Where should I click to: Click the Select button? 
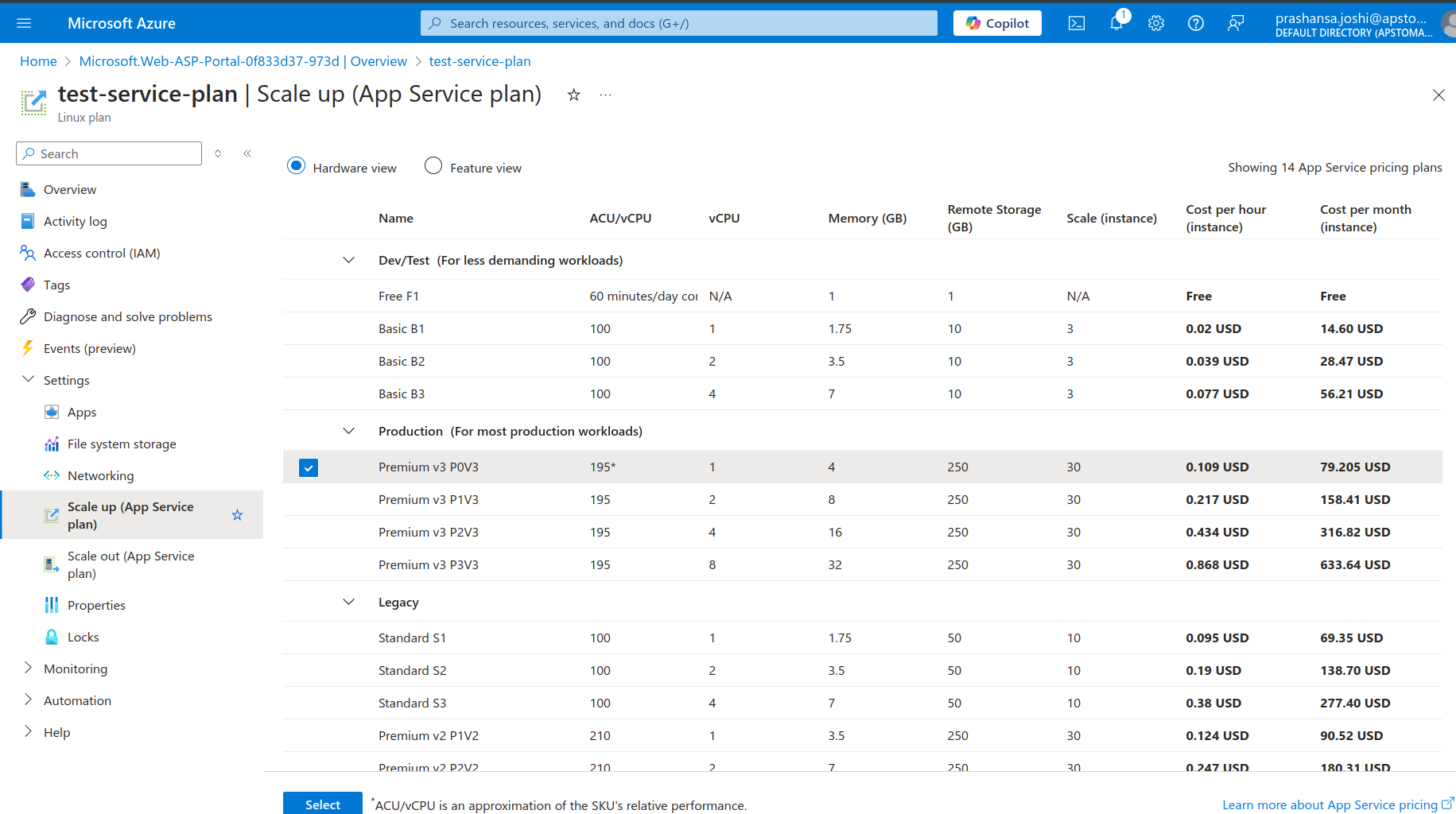pos(323,804)
